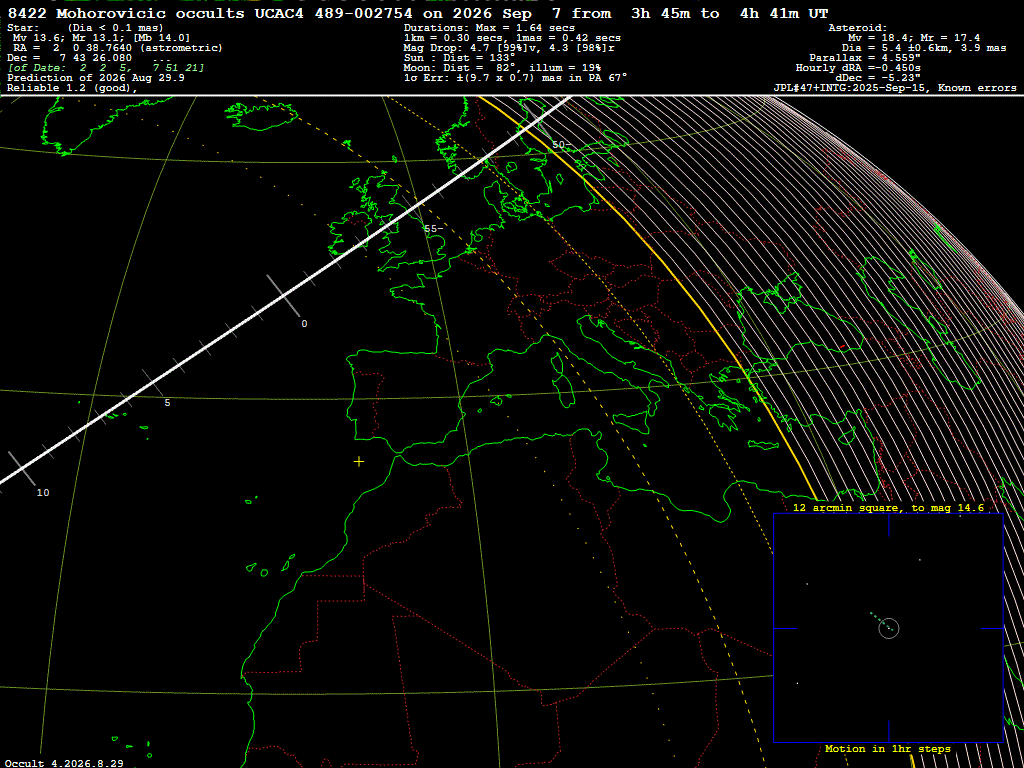Click the green 'of Date' coordinates line
The height and width of the screenshot is (768, 1024).
[106, 68]
